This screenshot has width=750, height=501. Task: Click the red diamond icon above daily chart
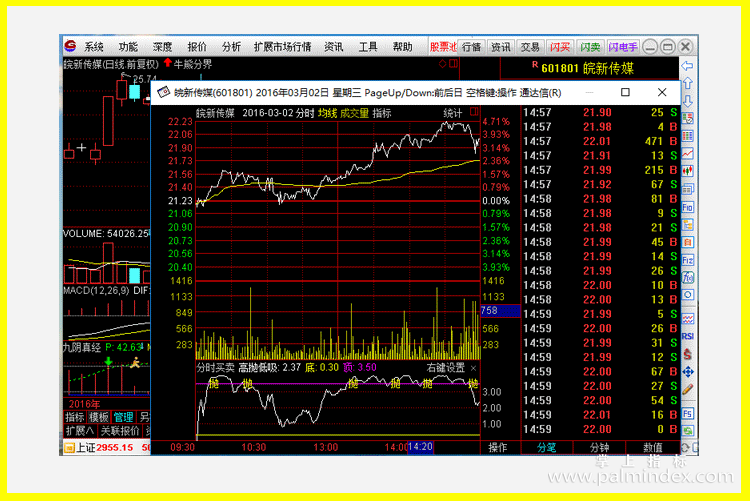click(x=442, y=64)
